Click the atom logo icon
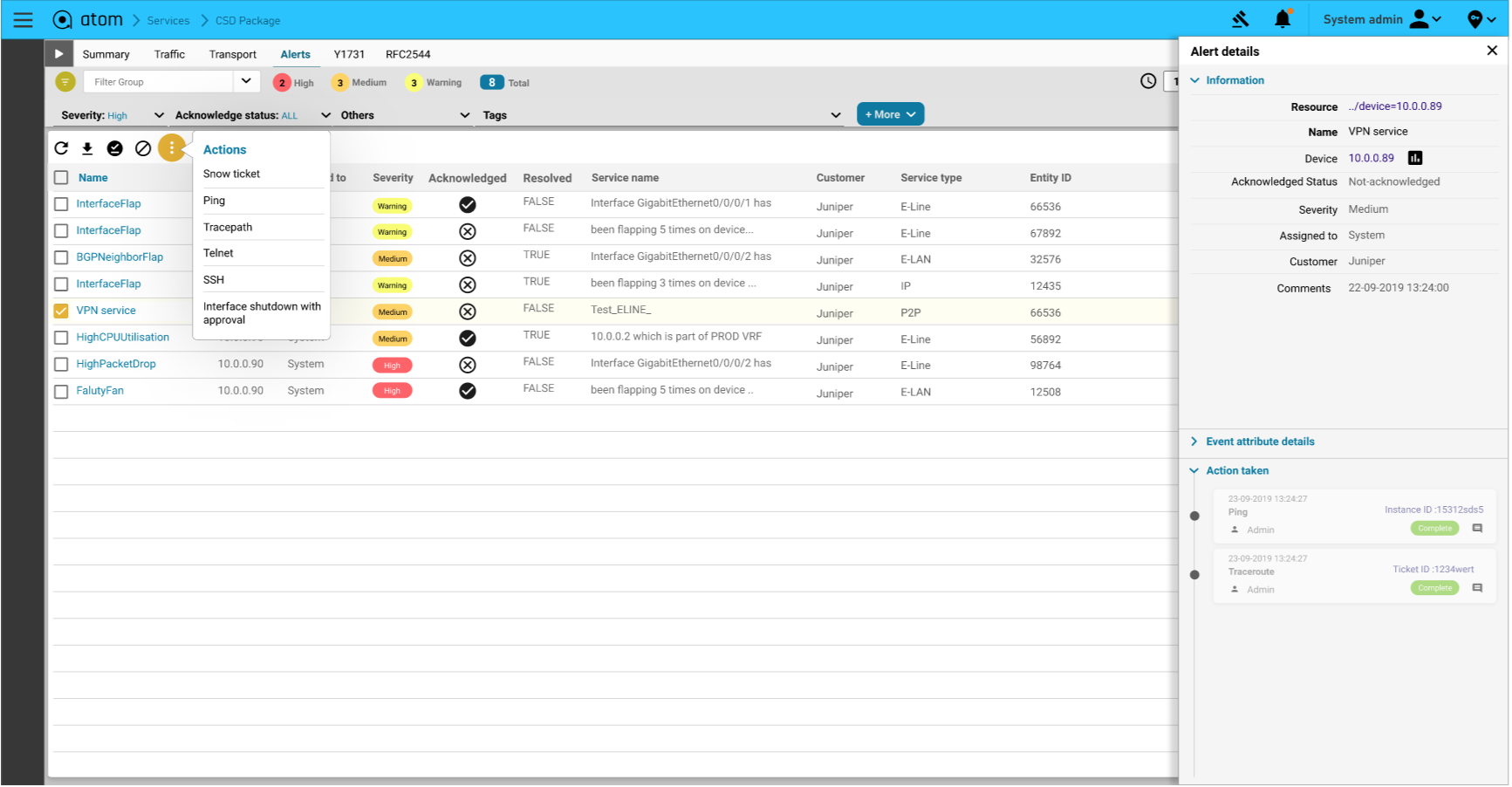The image size is (1512, 787). pyautogui.click(x=63, y=20)
